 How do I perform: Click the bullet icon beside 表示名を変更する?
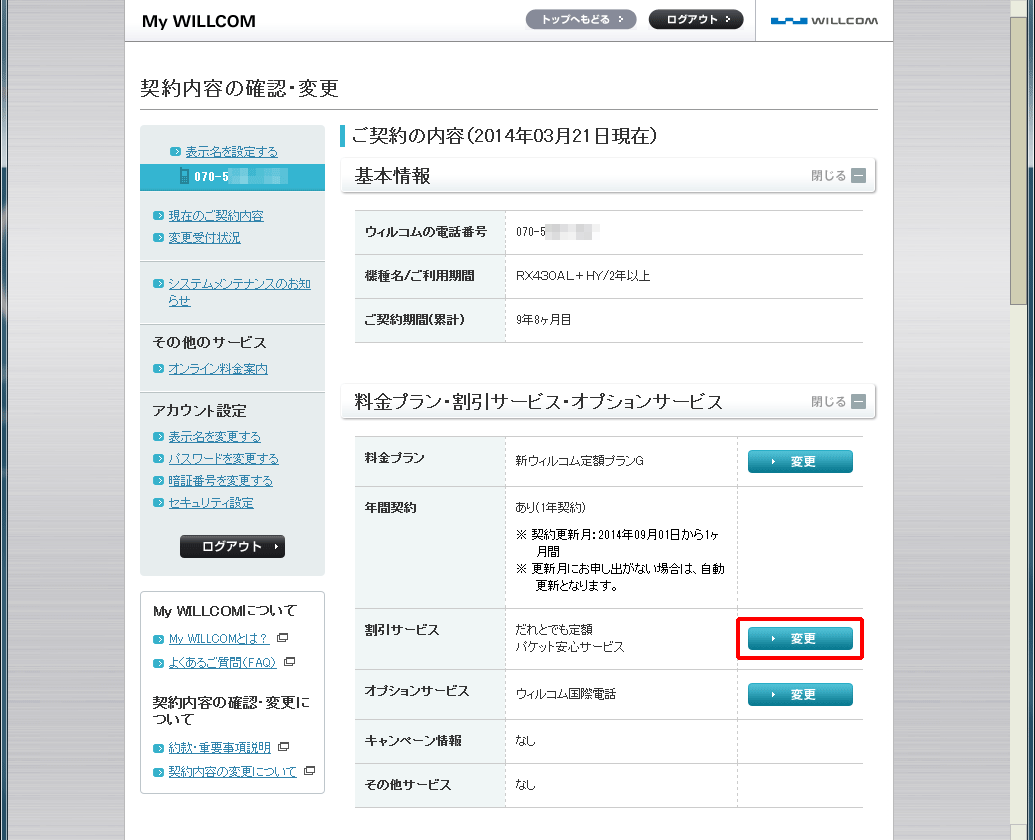158,437
